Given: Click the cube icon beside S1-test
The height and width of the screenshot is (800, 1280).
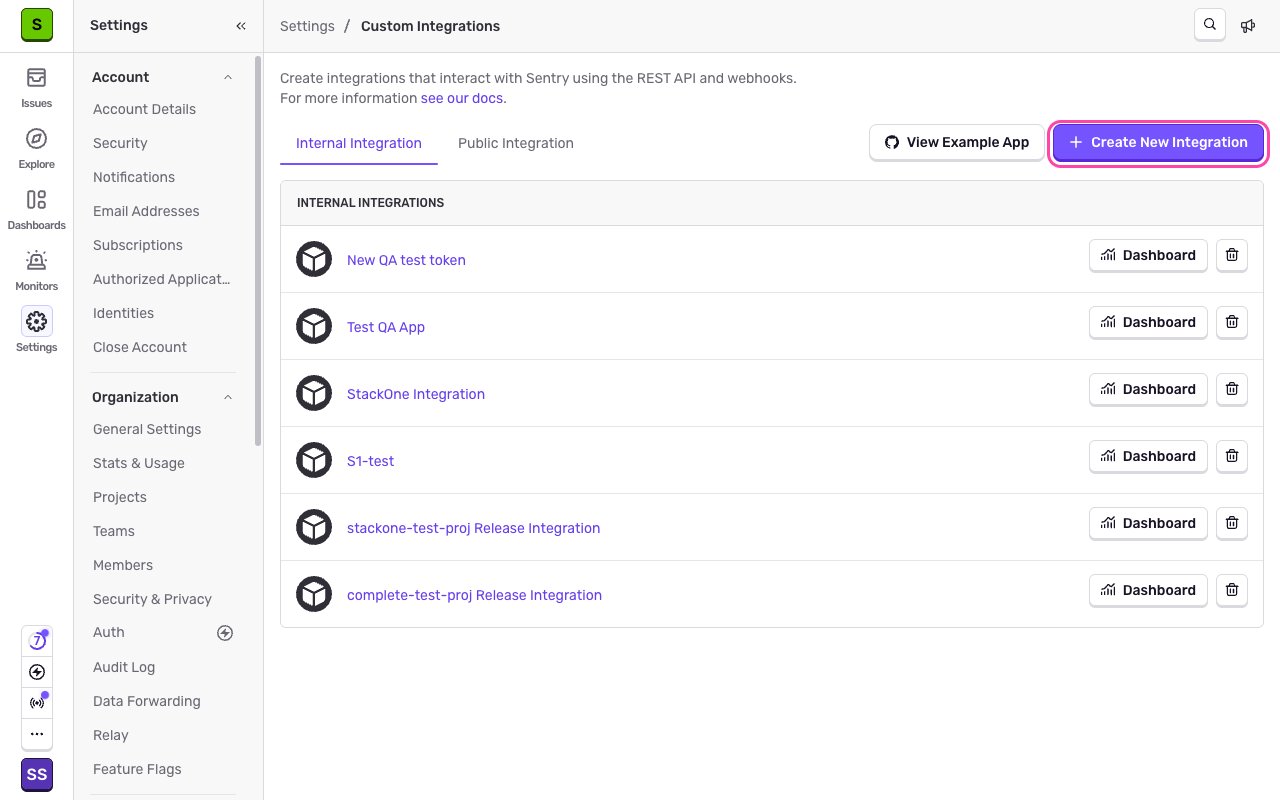Looking at the screenshot, I should pyautogui.click(x=314, y=460).
